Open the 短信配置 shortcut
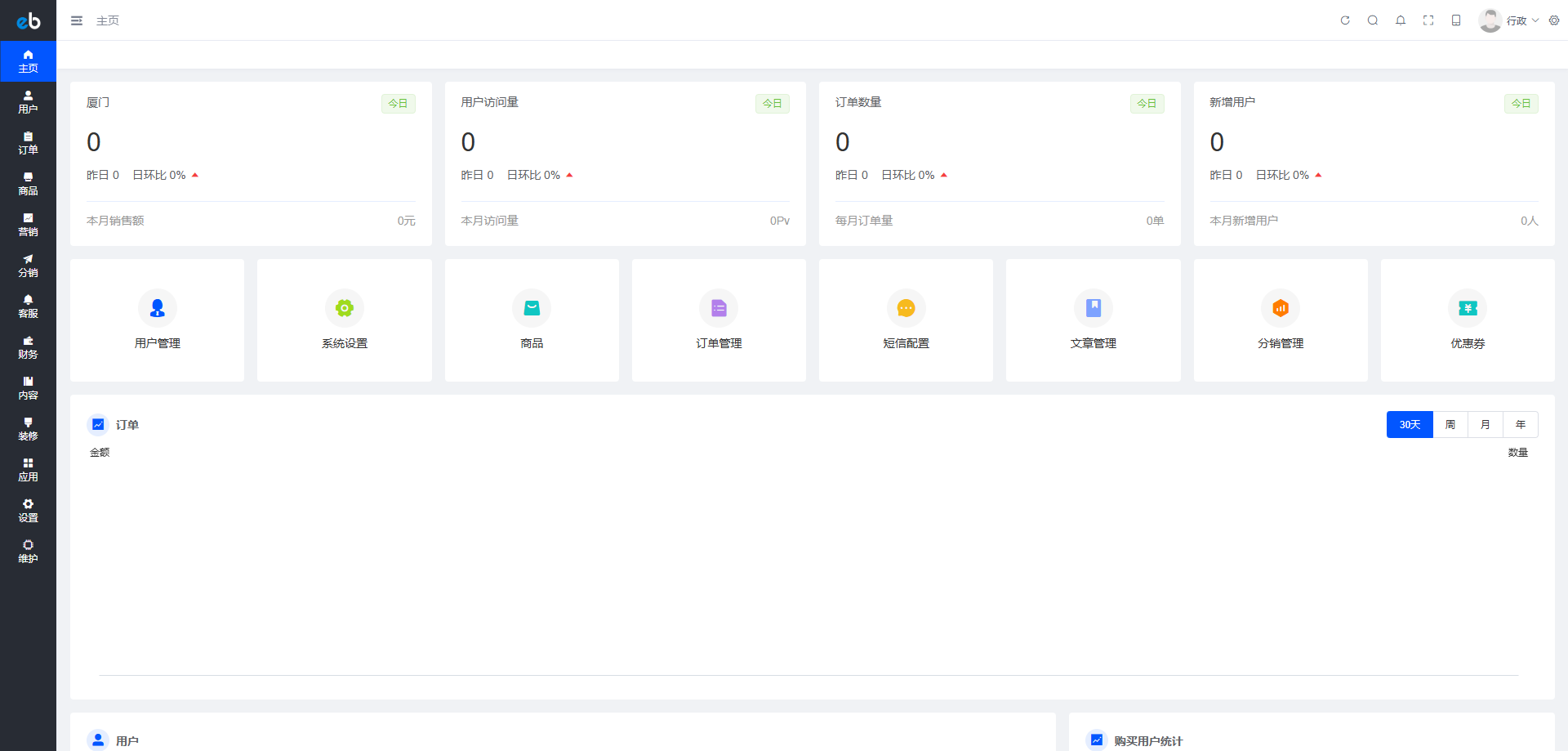 pyautogui.click(x=906, y=320)
